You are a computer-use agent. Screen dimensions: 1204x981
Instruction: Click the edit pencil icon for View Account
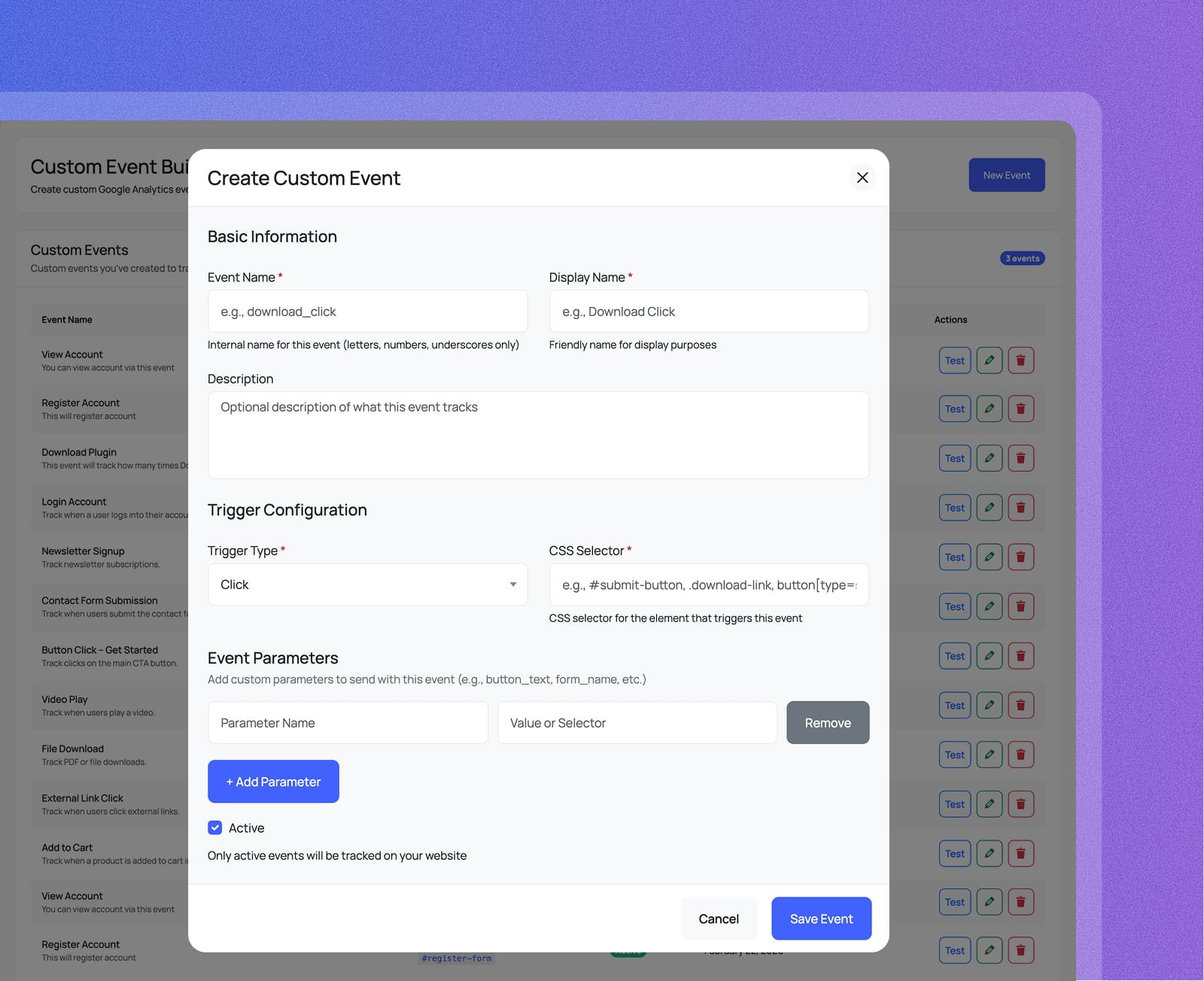tap(989, 360)
